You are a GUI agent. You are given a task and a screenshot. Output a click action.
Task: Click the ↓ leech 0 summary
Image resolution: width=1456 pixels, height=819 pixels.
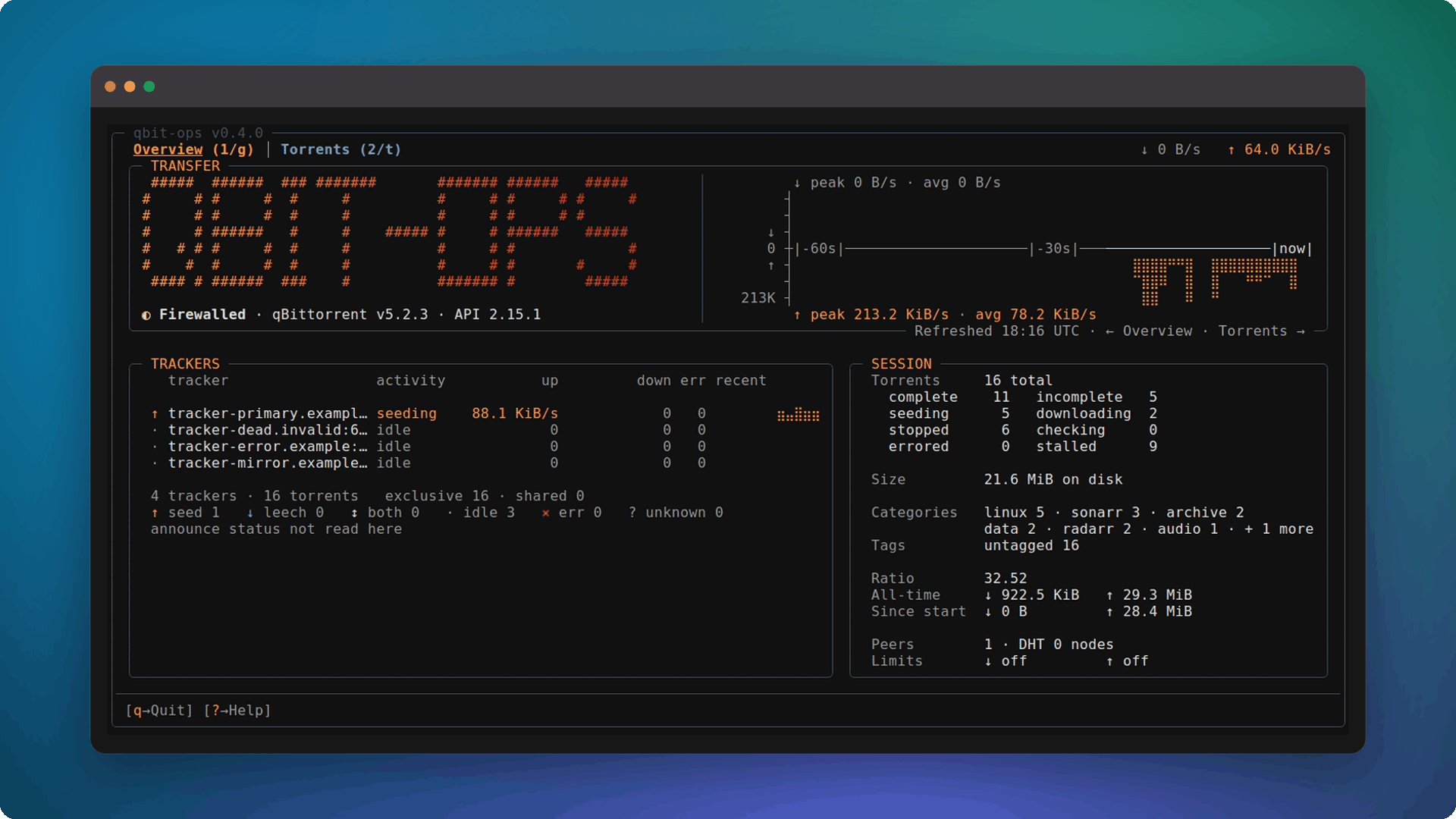coord(285,513)
